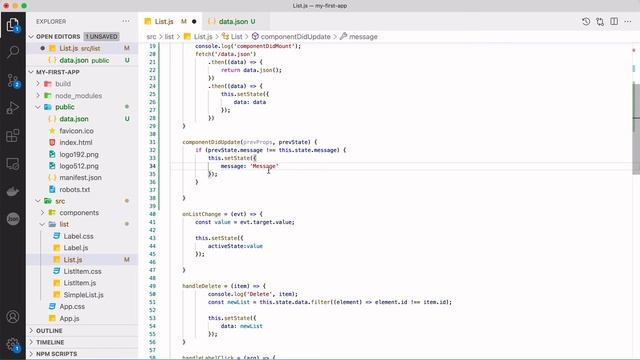Open manifest.json file

pos(80,178)
